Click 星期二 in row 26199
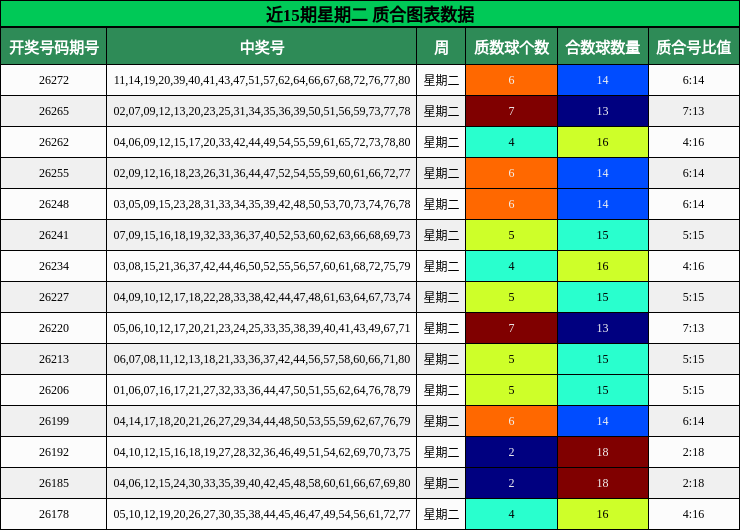Image resolution: width=740 pixels, height=530 pixels. pos(441,421)
